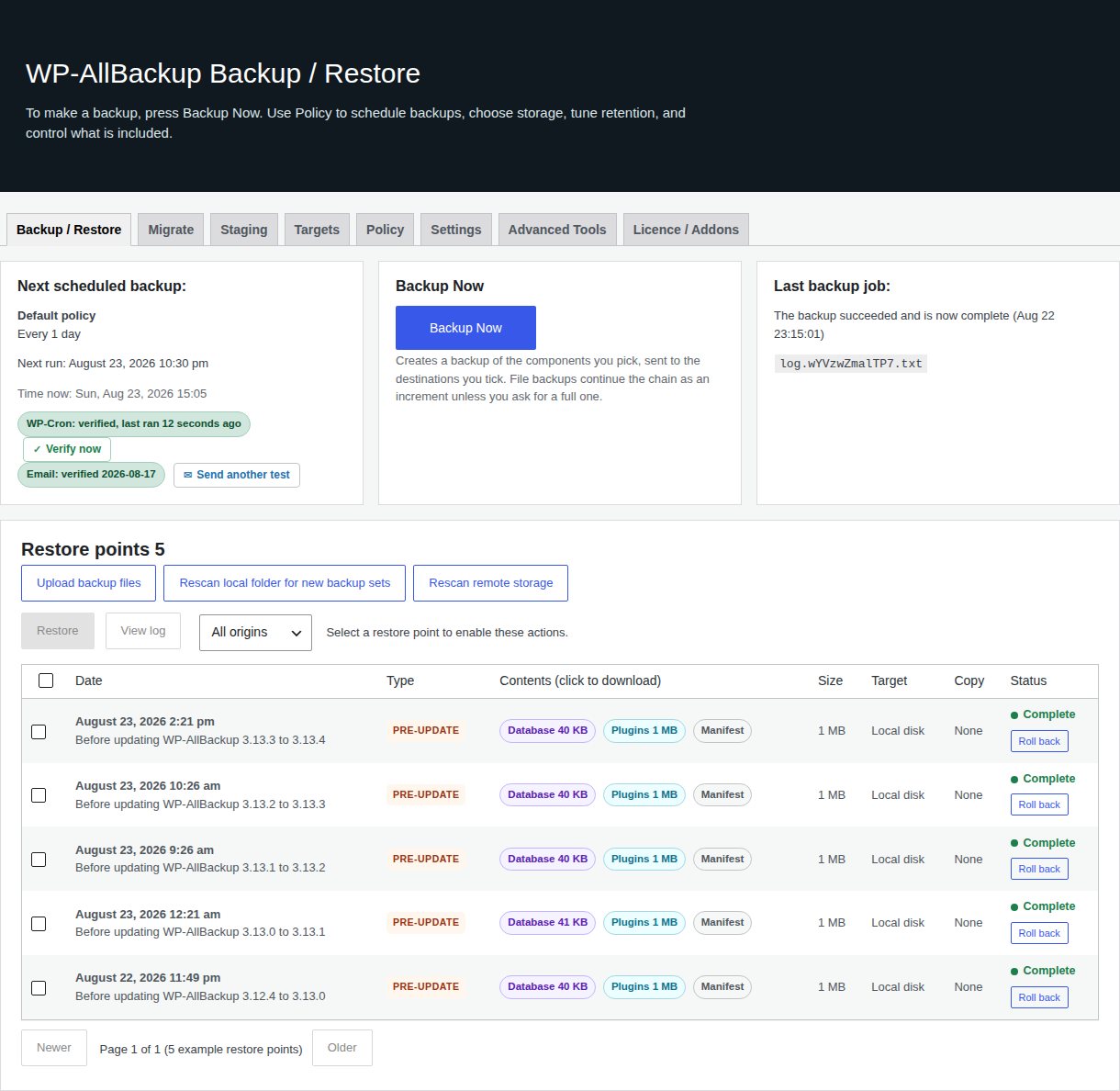Go to the Targets tab
Viewport: 1120px width, 1091px height.
coord(317,230)
